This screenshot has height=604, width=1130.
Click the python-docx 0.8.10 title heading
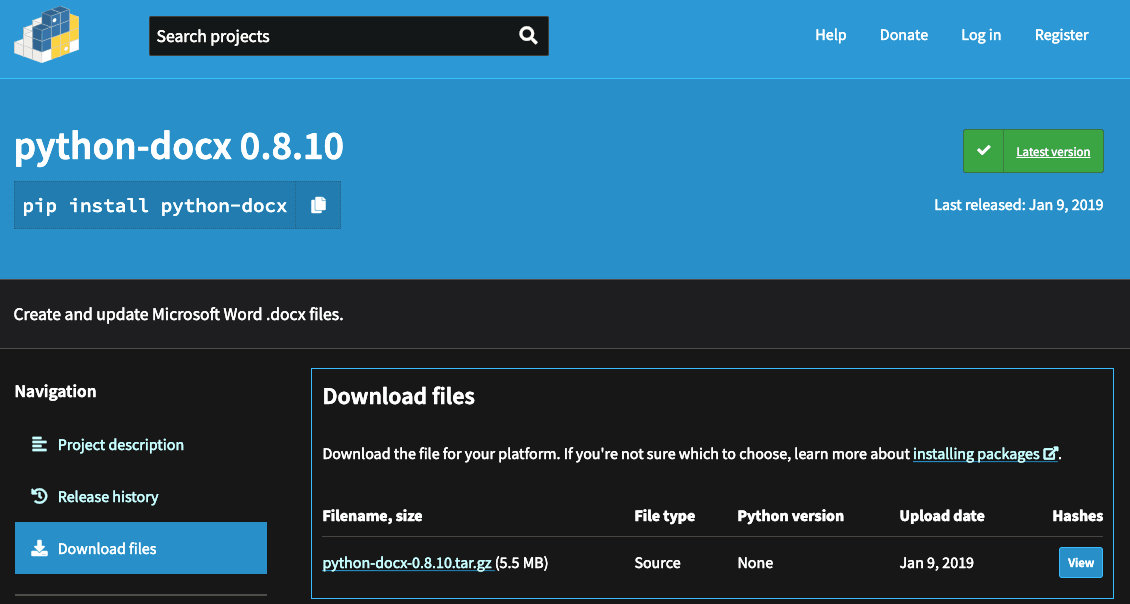[179, 147]
